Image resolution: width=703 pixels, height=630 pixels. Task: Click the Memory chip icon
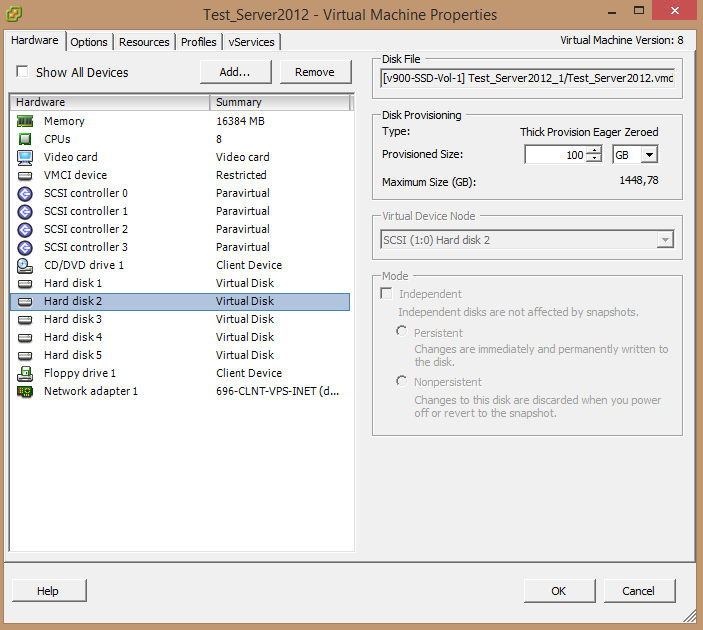pos(25,121)
